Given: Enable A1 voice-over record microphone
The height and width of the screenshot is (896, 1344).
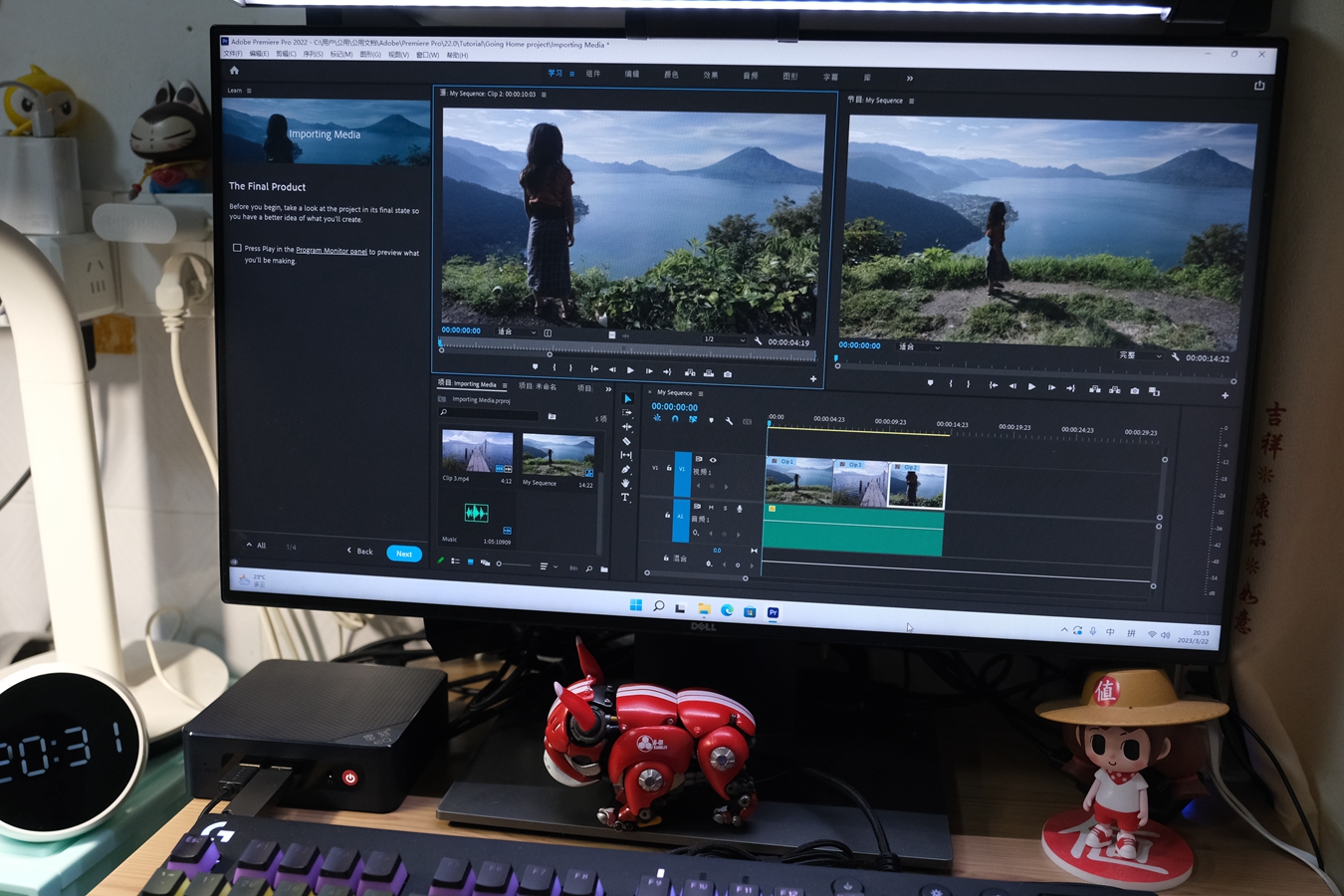Looking at the screenshot, I should point(740,509).
